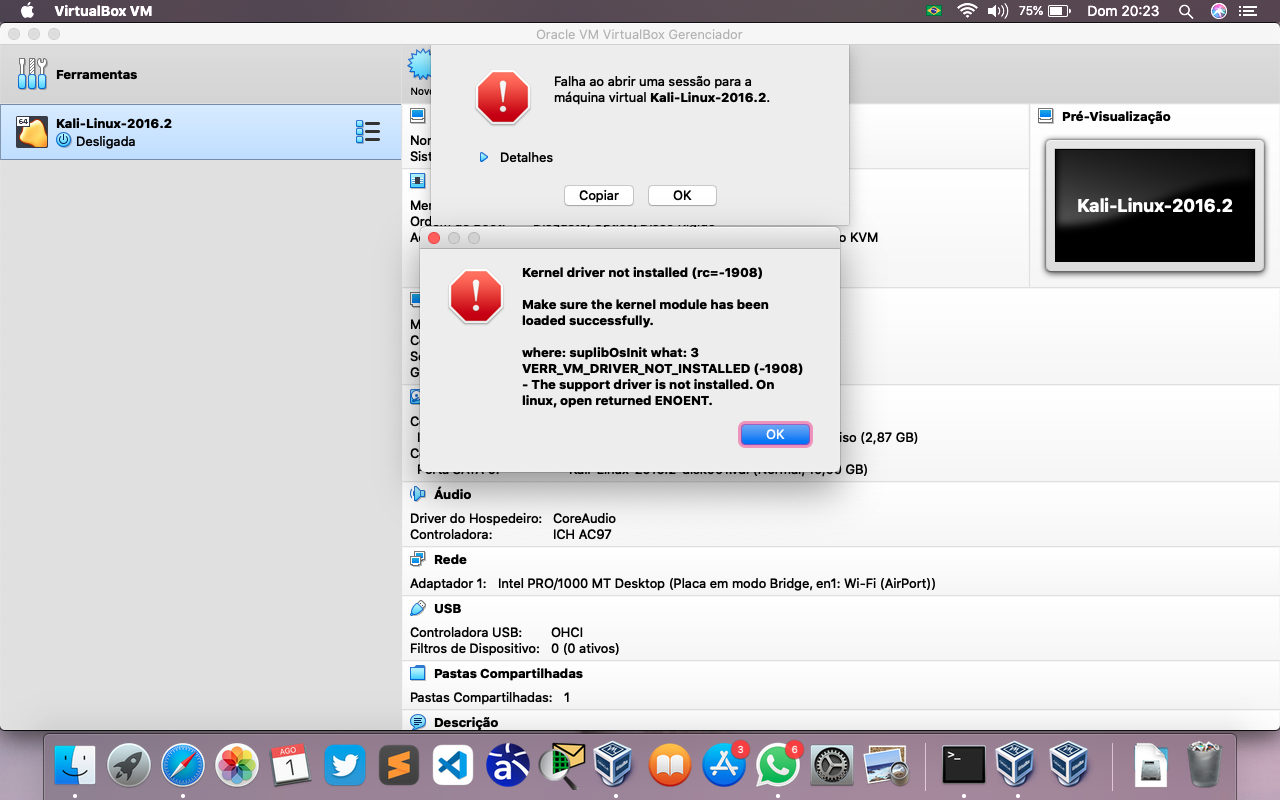Click the Dom 20:23 clock
Viewport: 1280px width, 800px height.
tap(1122, 11)
